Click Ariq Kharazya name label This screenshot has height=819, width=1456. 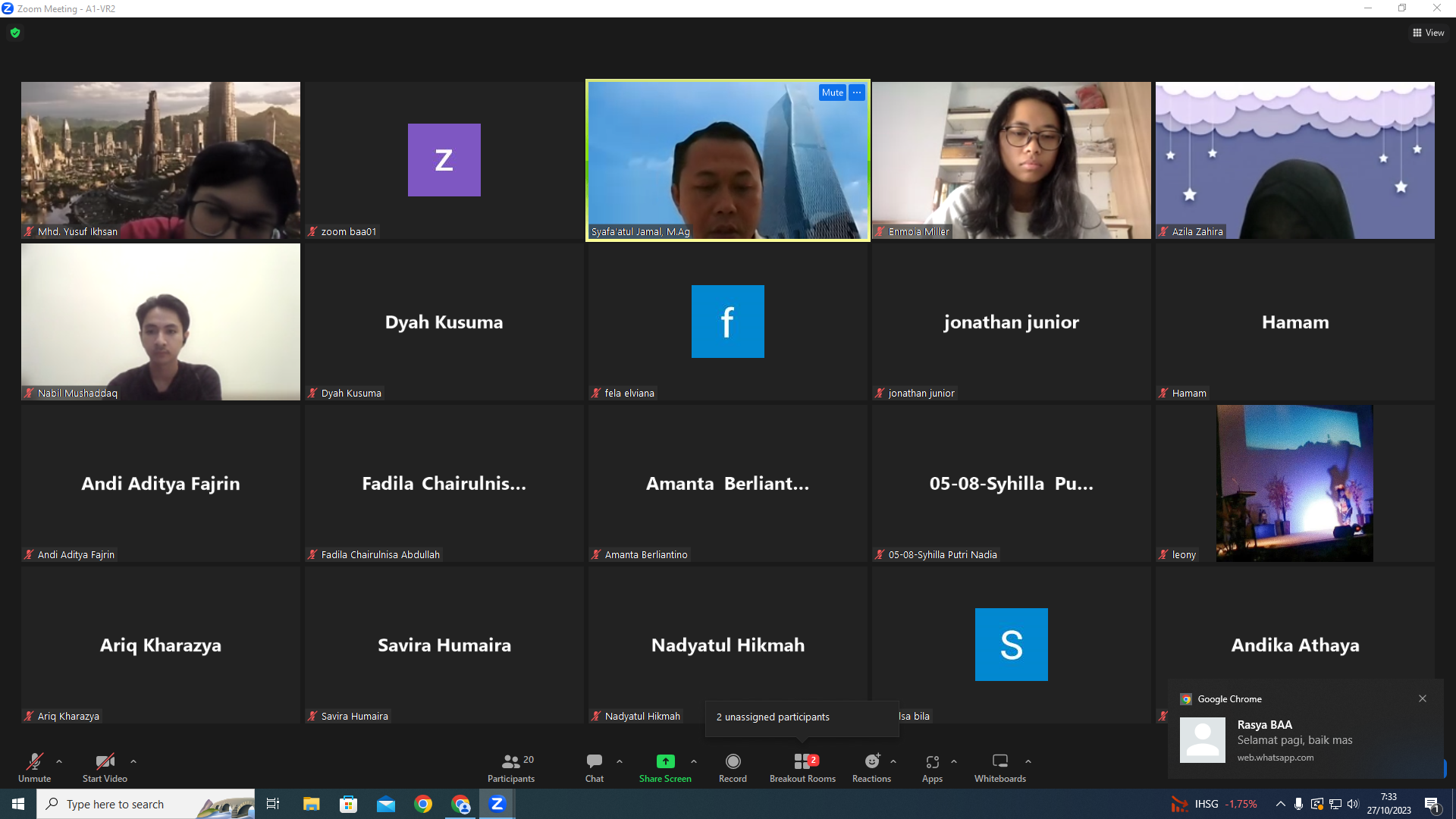click(68, 716)
